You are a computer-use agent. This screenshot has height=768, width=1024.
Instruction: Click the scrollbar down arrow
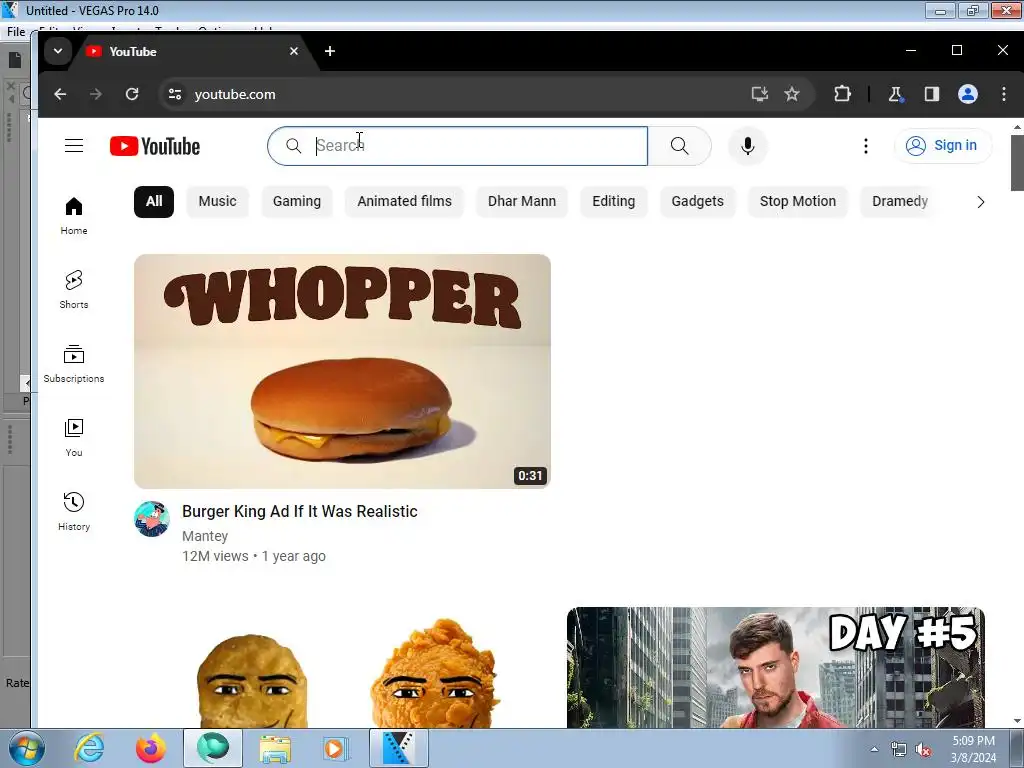pyautogui.click(x=1017, y=721)
